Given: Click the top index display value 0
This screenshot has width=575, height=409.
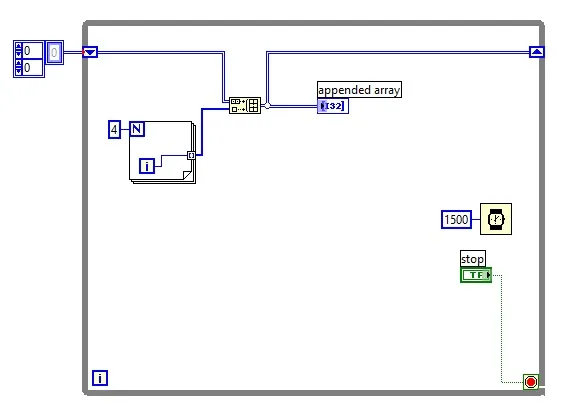Looking at the screenshot, I should pos(32,51).
